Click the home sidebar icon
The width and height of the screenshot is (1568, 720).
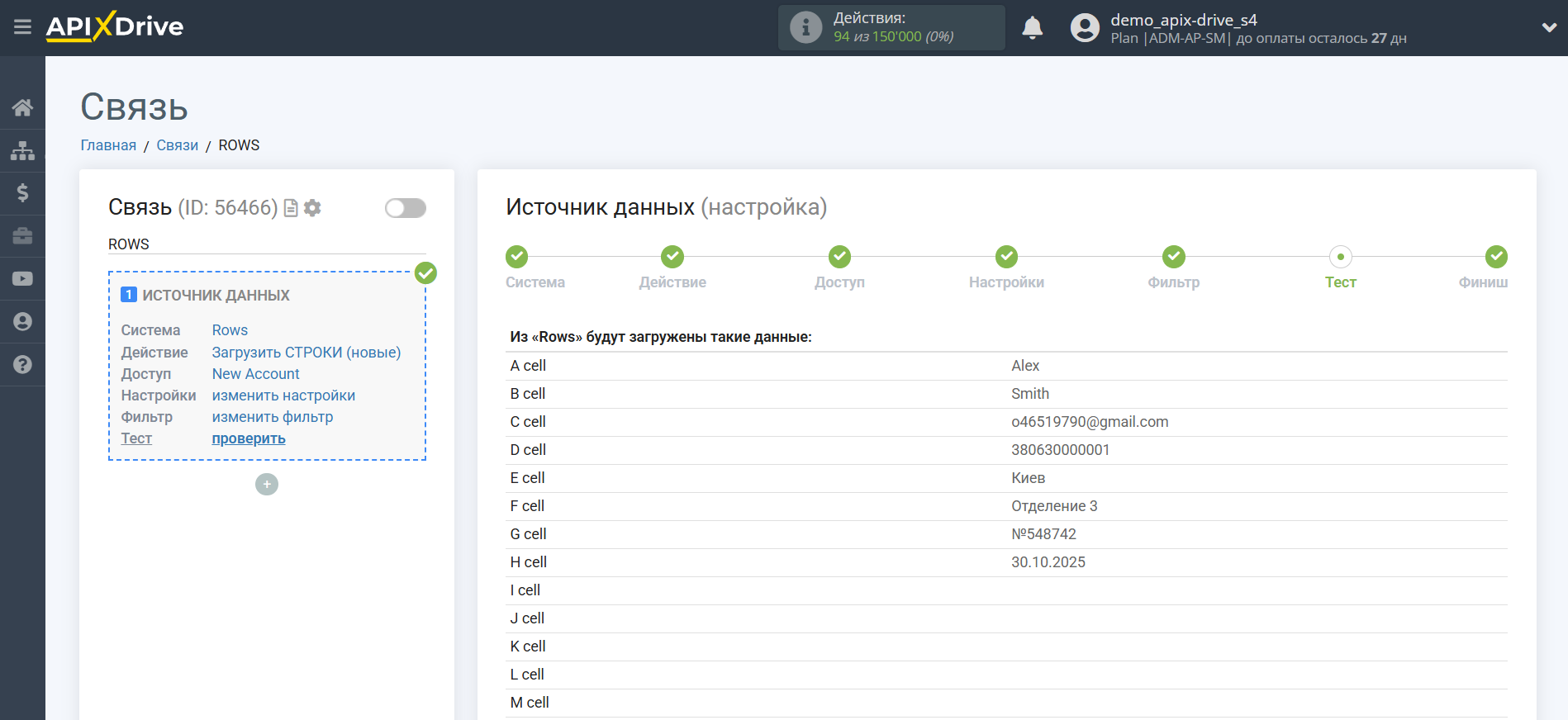coord(22,107)
